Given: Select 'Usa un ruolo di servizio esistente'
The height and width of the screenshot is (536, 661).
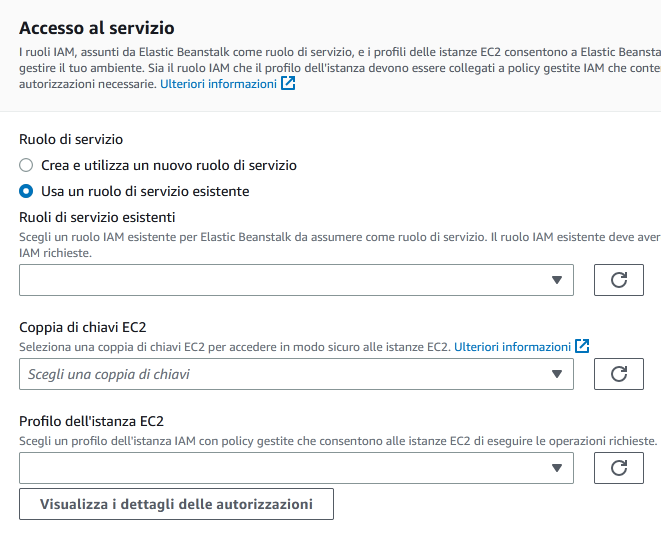Looking at the screenshot, I should 26,191.
